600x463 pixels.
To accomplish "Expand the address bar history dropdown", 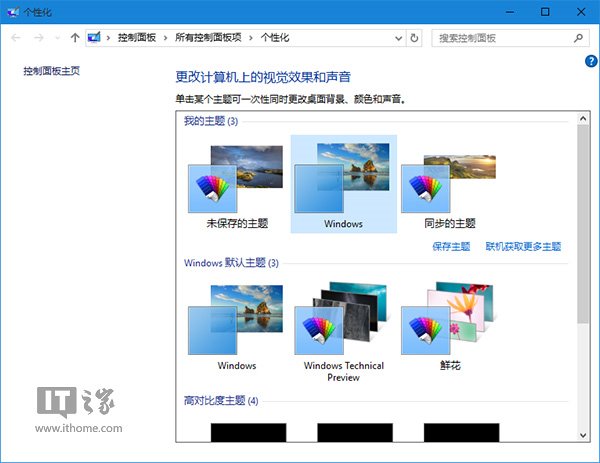I will [x=398, y=38].
